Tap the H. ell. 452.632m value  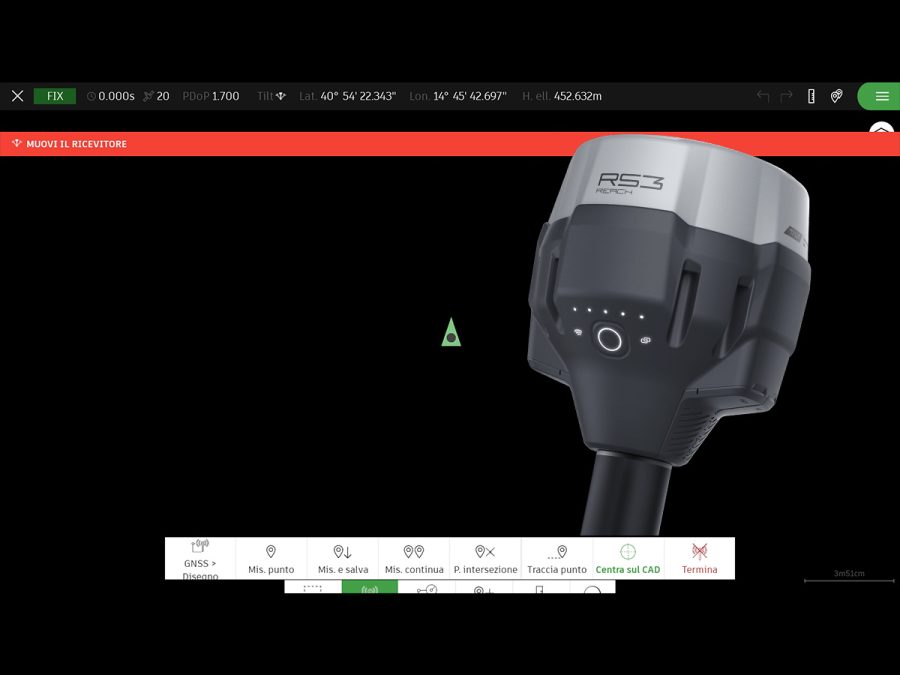(562, 96)
